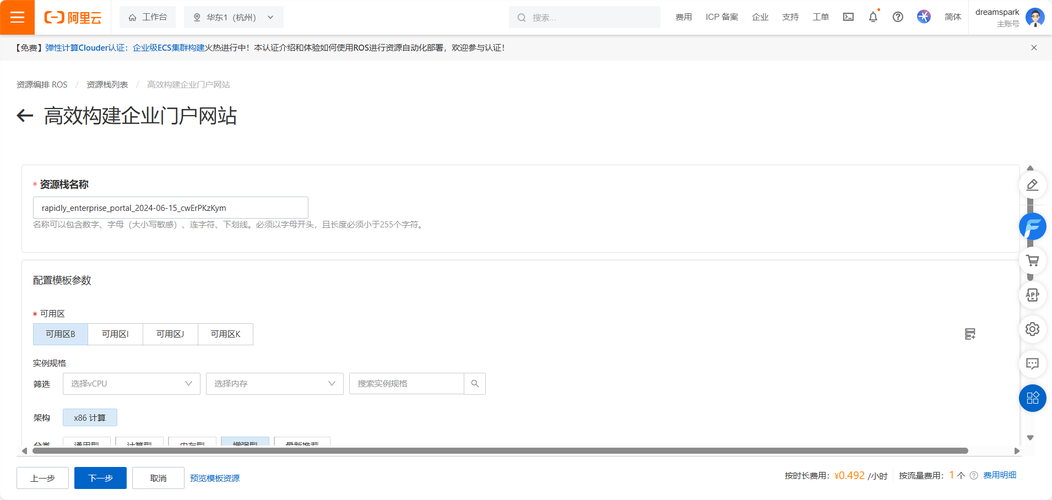Select 可用区B zone
The width and height of the screenshot is (1052, 500).
coord(60,334)
